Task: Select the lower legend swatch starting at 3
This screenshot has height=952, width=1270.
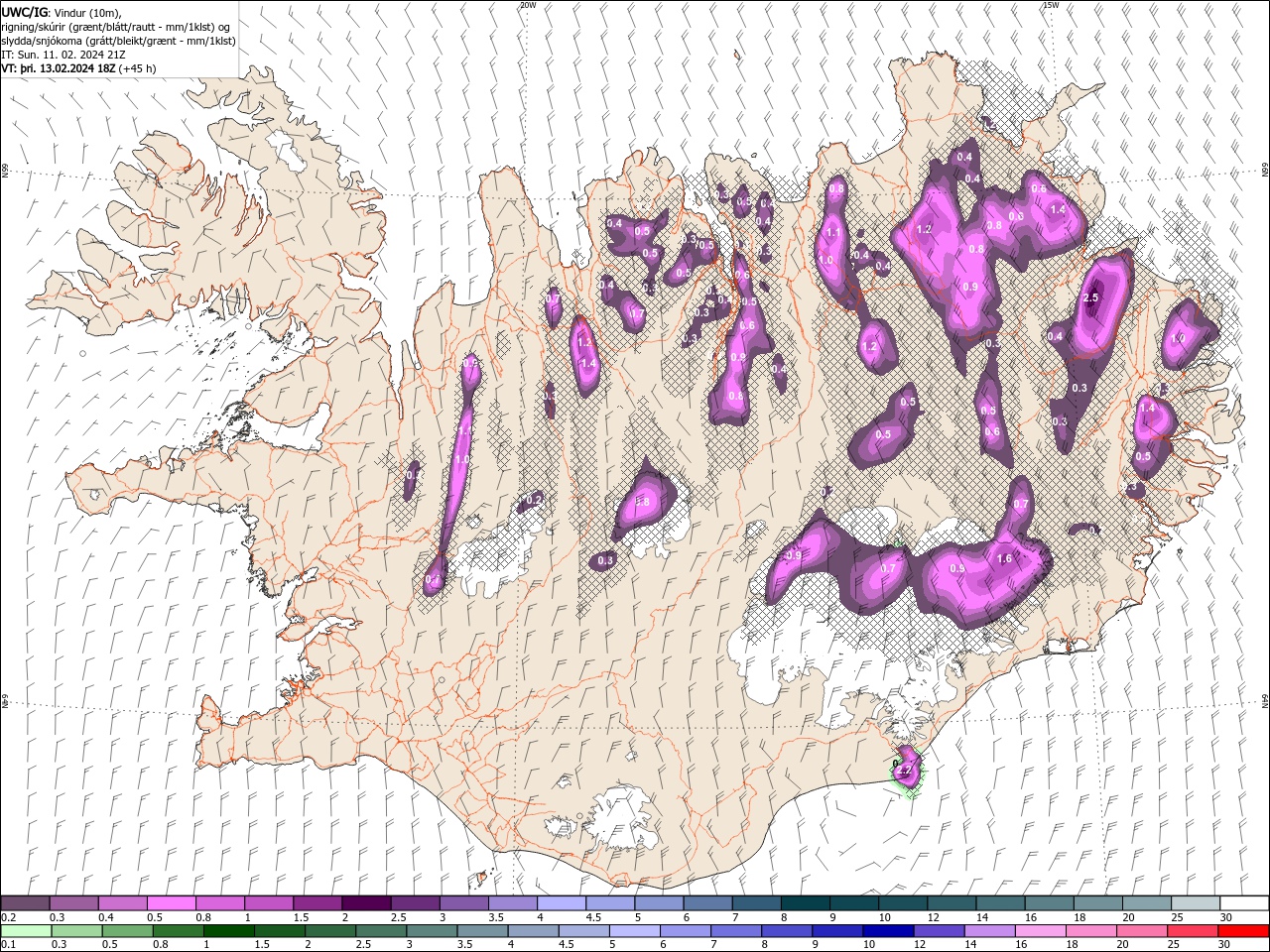Action: coord(432,931)
